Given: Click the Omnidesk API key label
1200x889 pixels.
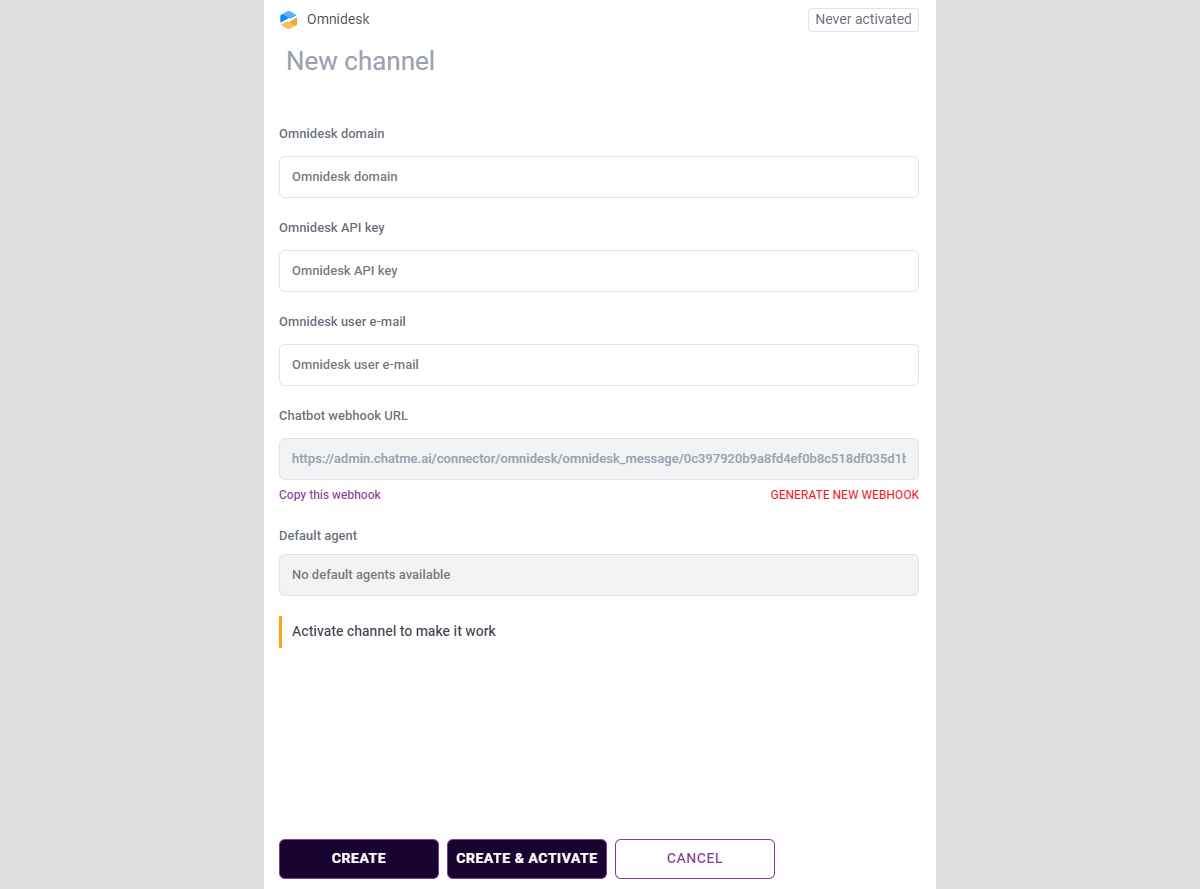Looking at the screenshot, I should [332, 227].
